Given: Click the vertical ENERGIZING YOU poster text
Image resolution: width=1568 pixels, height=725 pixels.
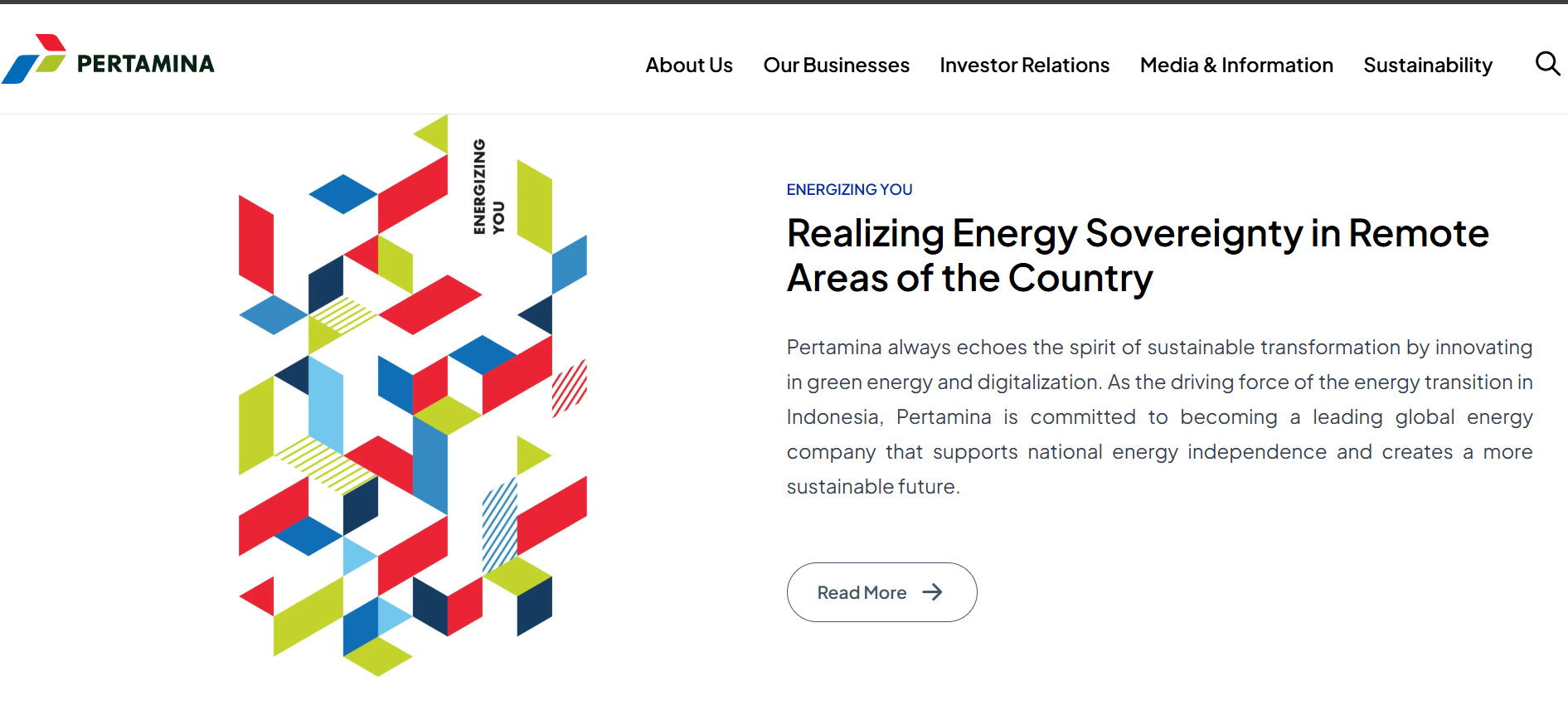Looking at the screenshot, I should coord(488,187).
